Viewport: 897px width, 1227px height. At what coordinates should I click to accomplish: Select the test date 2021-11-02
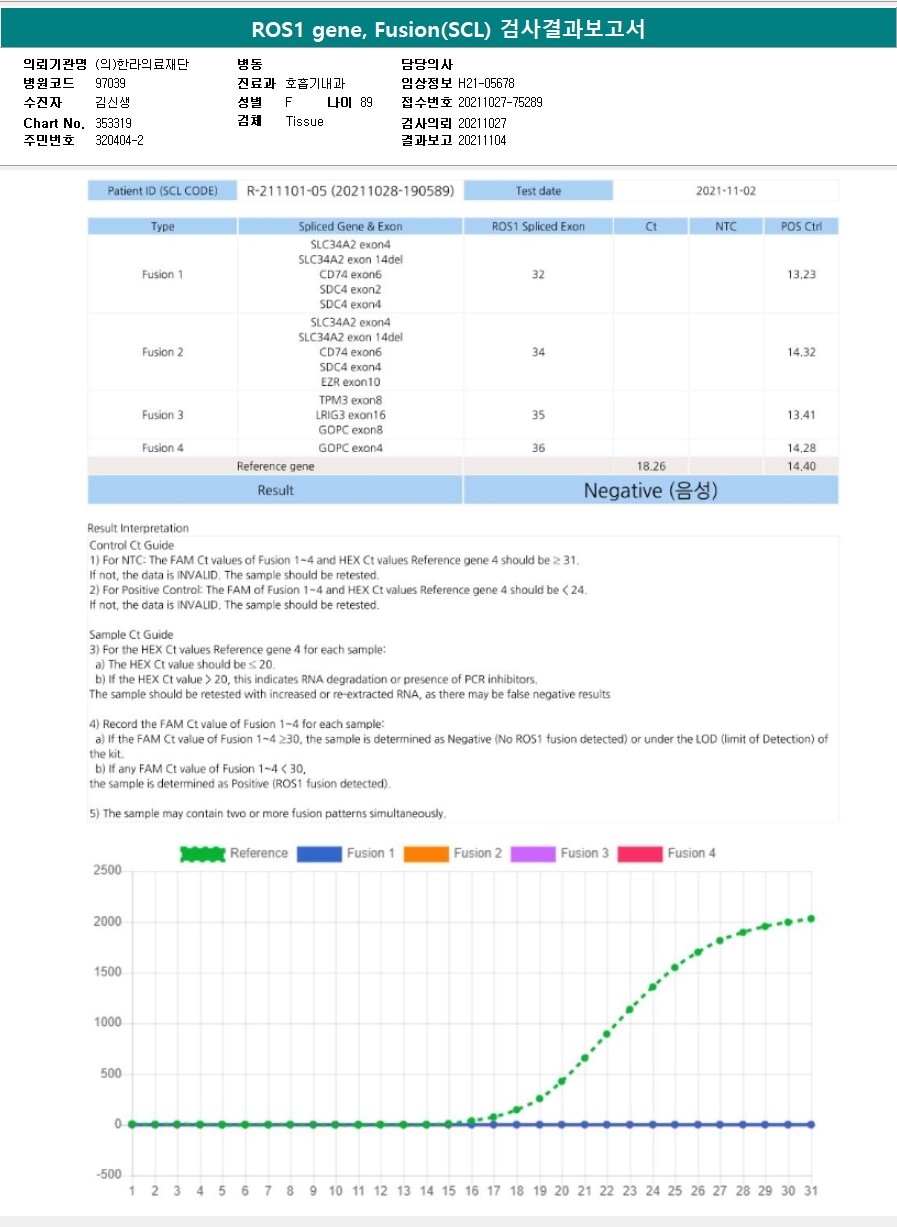(726, 190)
